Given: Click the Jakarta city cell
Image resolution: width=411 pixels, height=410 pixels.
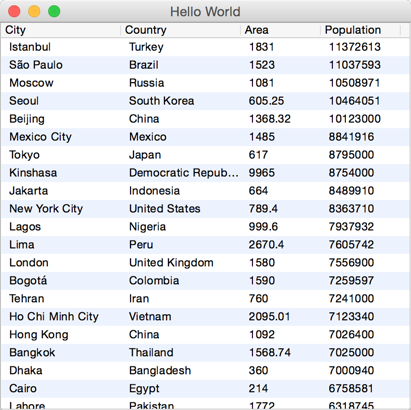Looking at the screenshot, I should pyautogui.click(x=28, y=191).
